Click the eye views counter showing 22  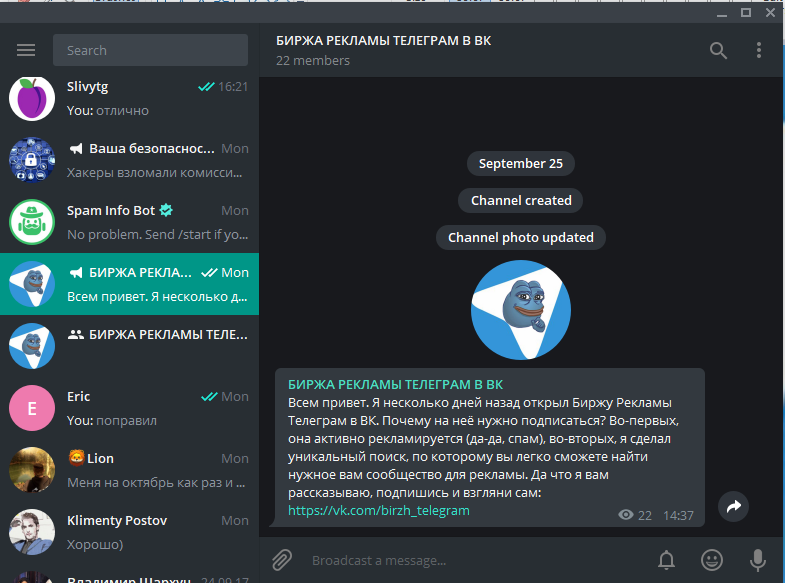coord(635,515)
